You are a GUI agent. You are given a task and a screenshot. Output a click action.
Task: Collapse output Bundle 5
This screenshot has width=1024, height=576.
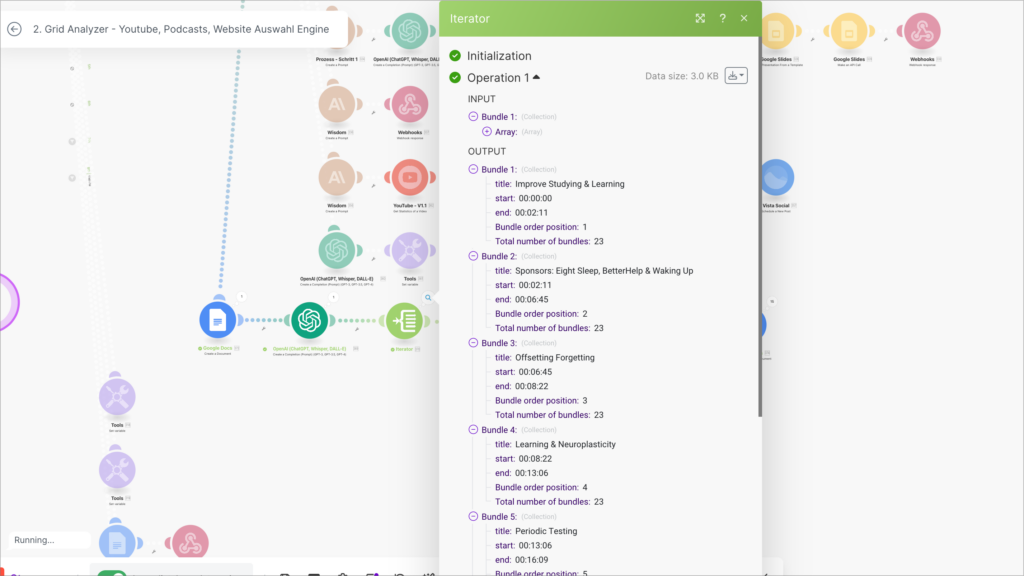click(x=473, y=517)
